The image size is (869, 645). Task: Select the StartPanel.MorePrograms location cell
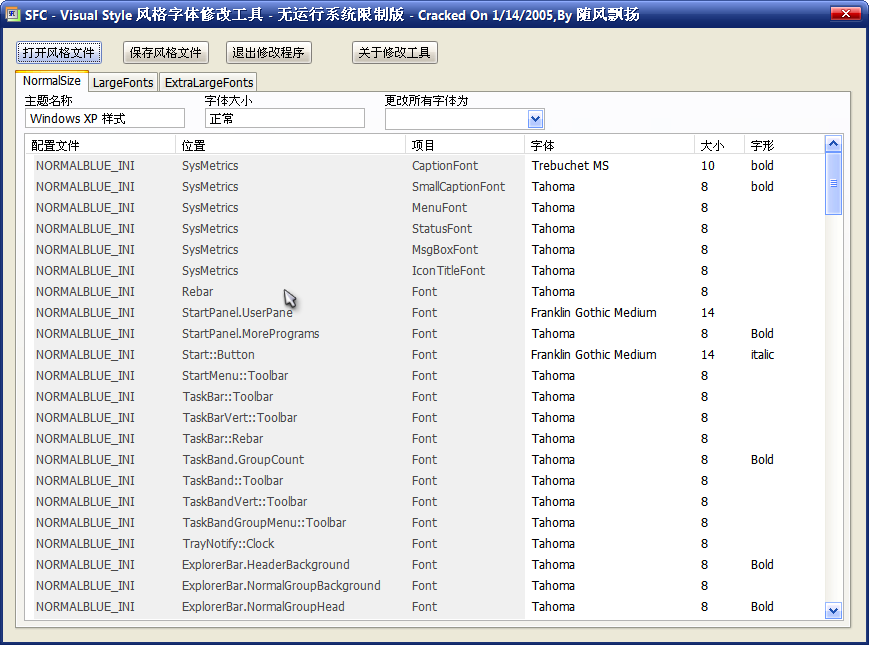[251, 334]
